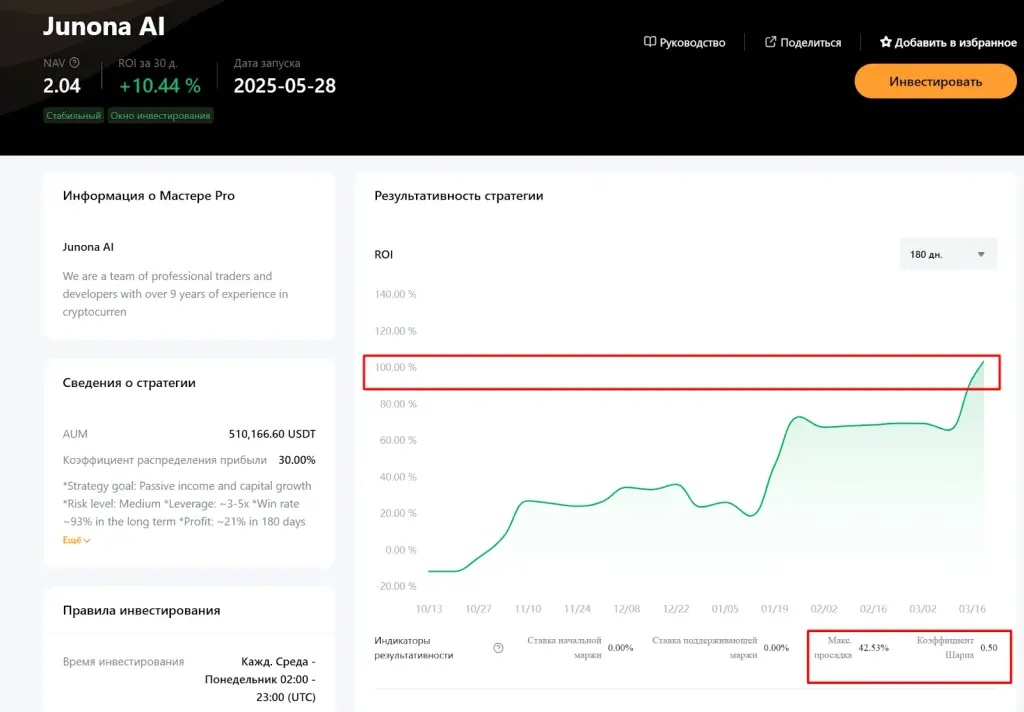This screenshot has width=1024, height=712.
Task: Click the Junona AI page title
Action: point(104,26)
